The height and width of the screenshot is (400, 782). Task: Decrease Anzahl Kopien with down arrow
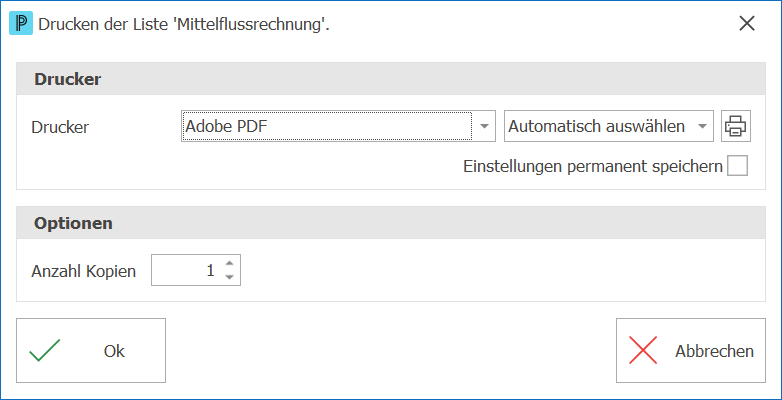tap(229, 277)
